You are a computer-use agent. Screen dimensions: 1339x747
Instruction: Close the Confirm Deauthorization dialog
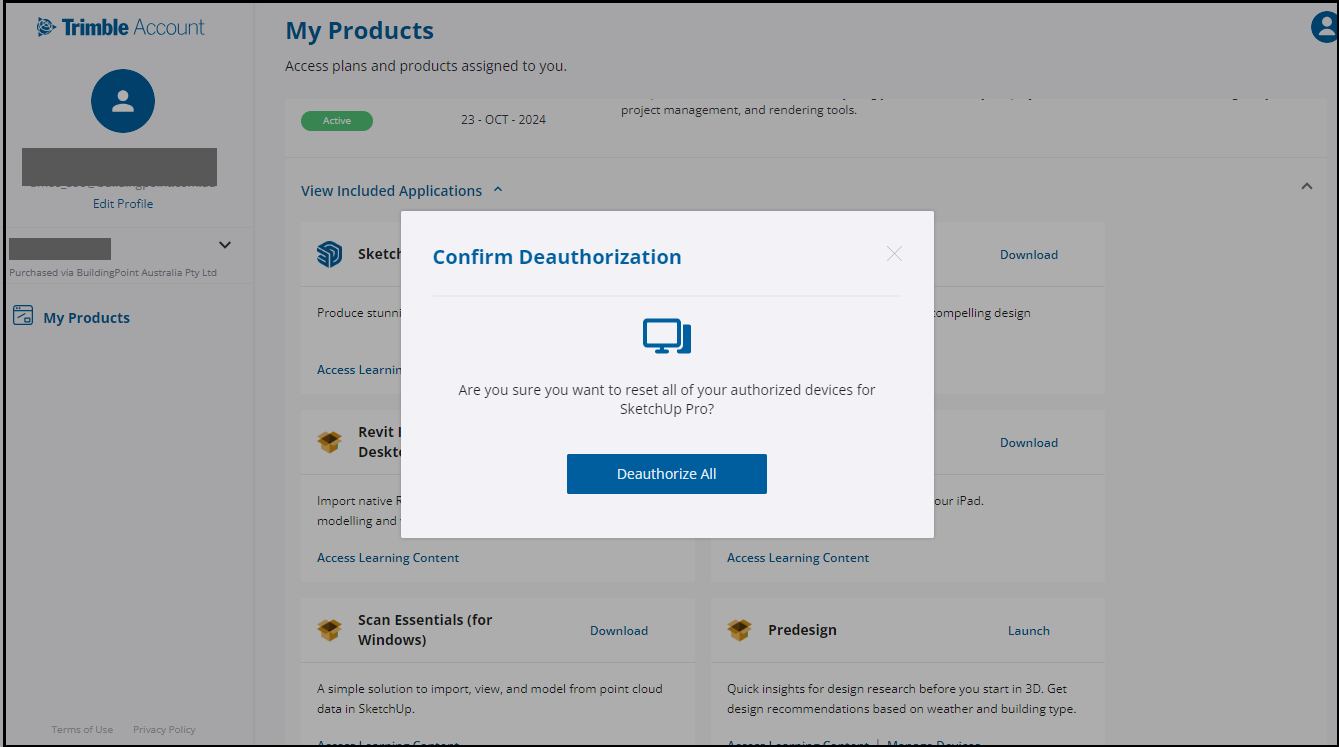(894, 254)
